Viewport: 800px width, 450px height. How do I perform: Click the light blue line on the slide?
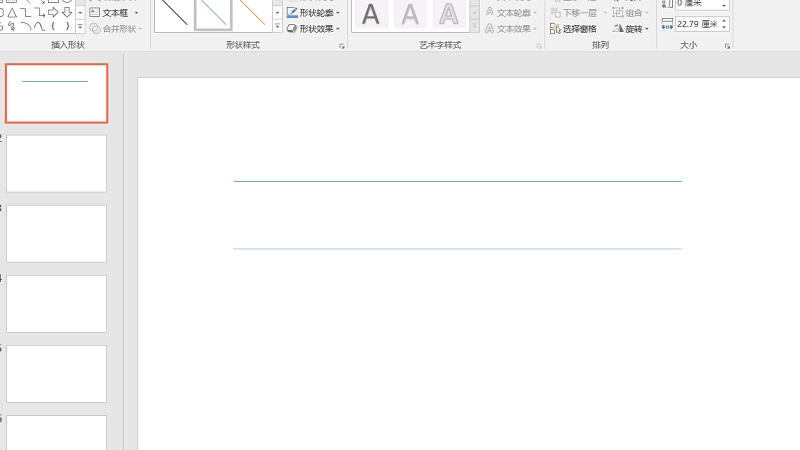pyautogui.click(x=457, y=248)
